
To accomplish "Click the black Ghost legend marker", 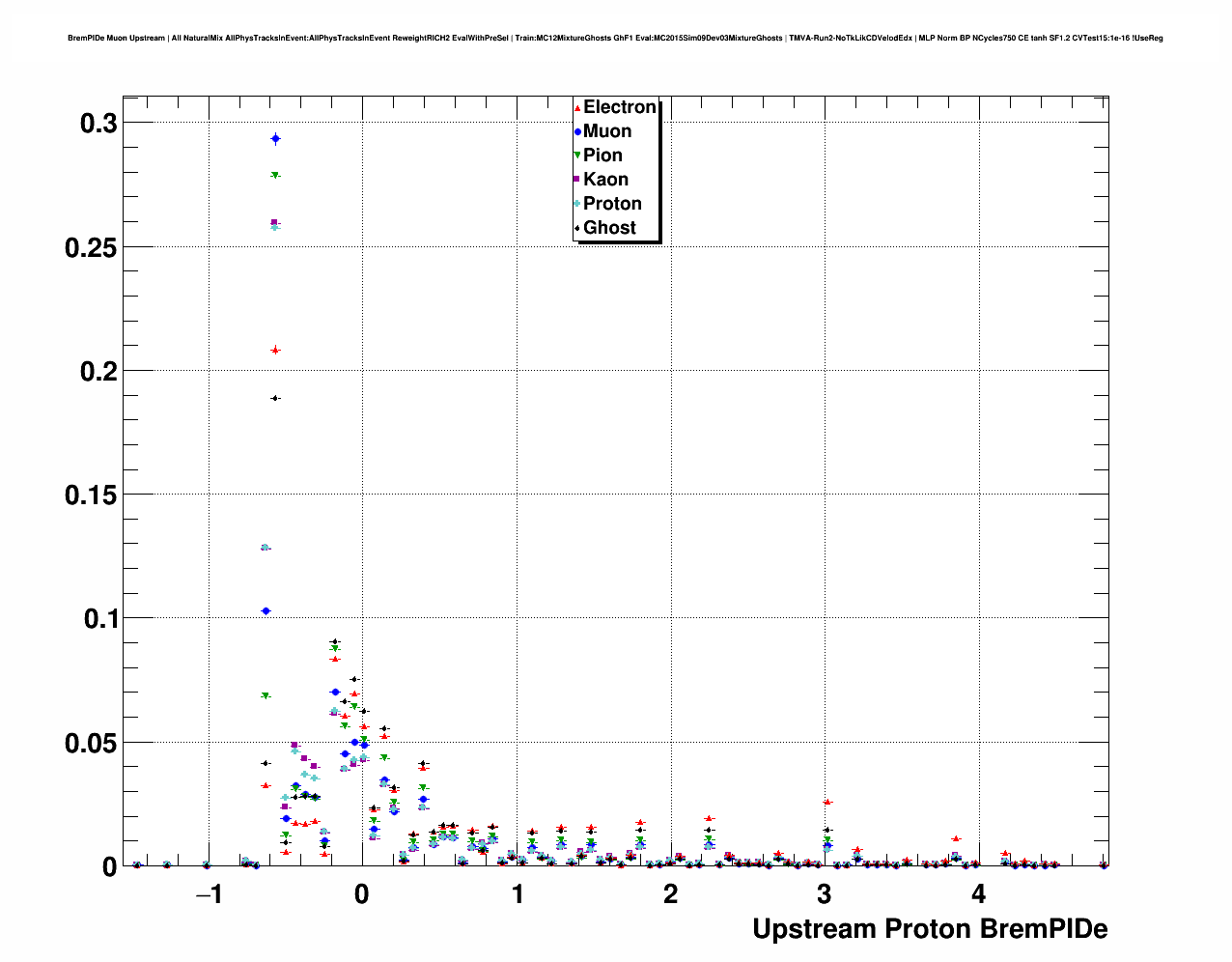I will (x=577, y=228).
